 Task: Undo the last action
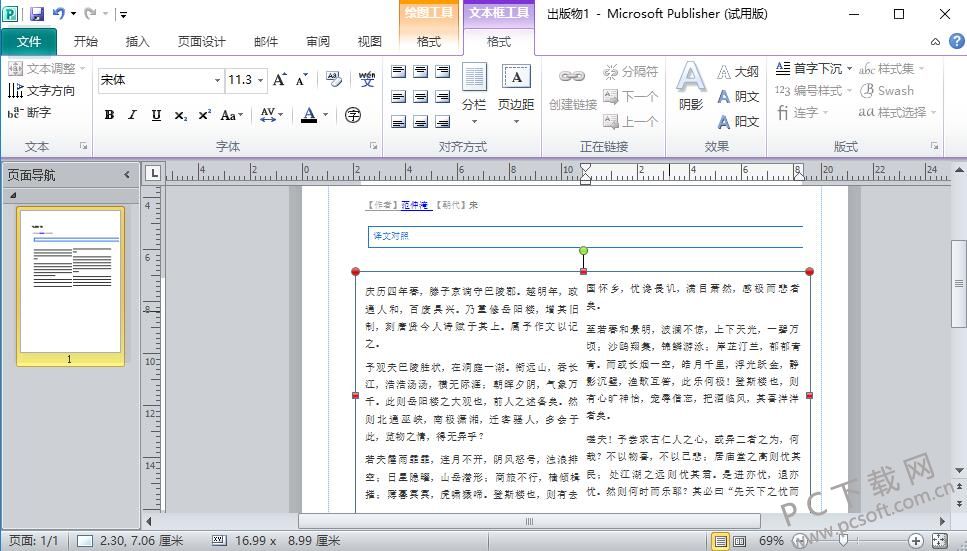coord(59,13)
